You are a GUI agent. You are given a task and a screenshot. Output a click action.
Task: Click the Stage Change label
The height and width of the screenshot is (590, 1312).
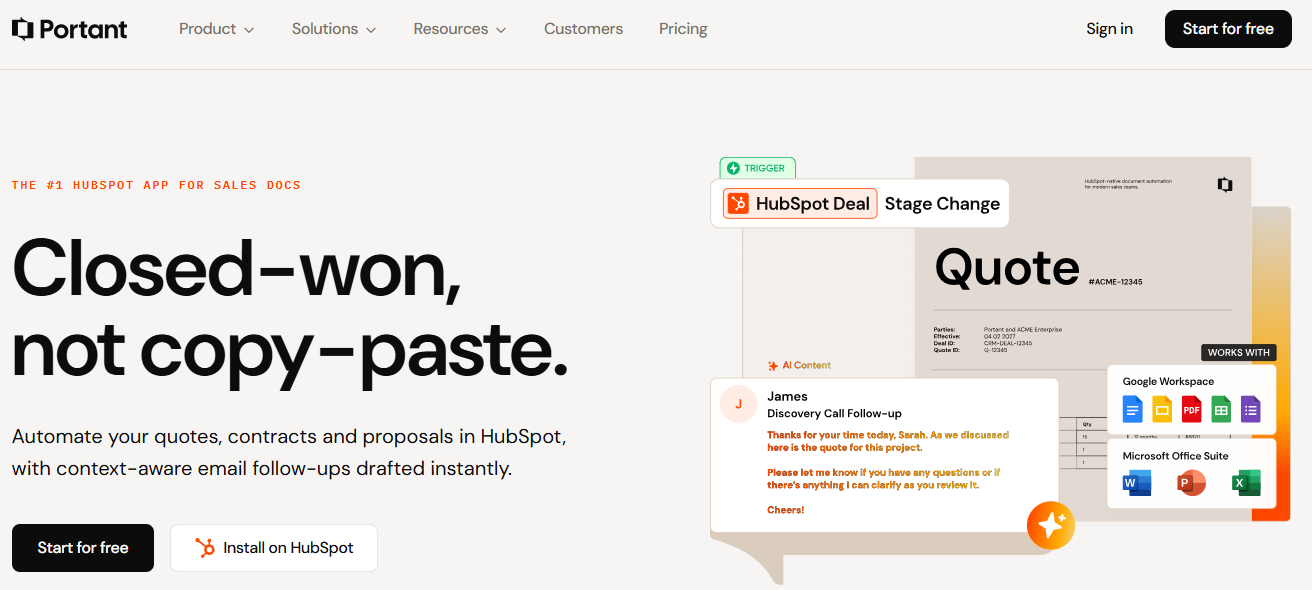(942, 204)
